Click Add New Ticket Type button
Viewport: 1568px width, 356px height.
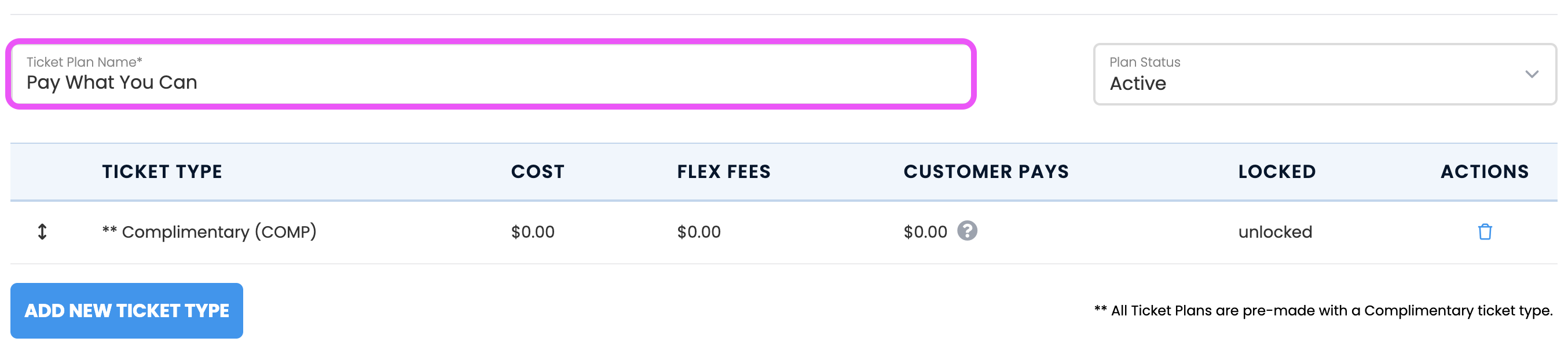point(127,310)
